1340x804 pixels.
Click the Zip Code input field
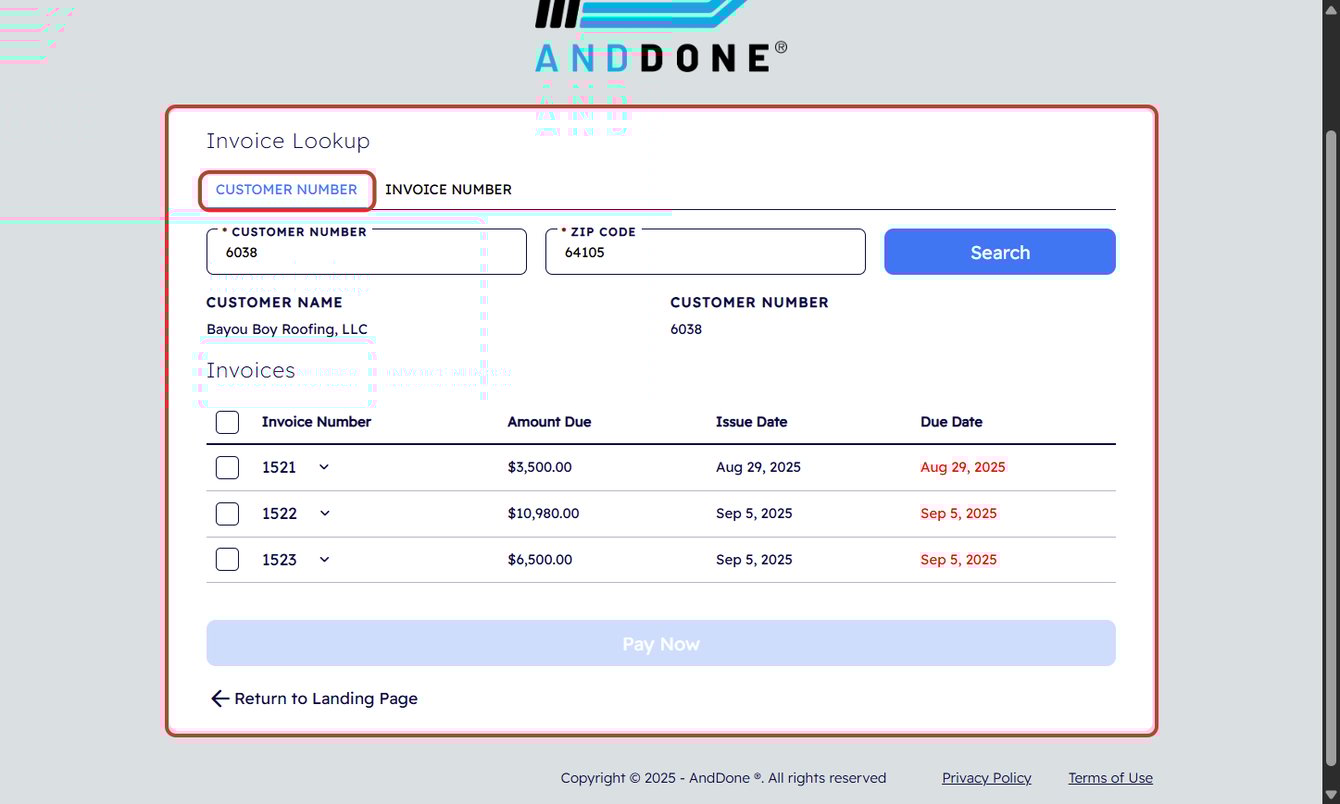(x=705, y=252)
